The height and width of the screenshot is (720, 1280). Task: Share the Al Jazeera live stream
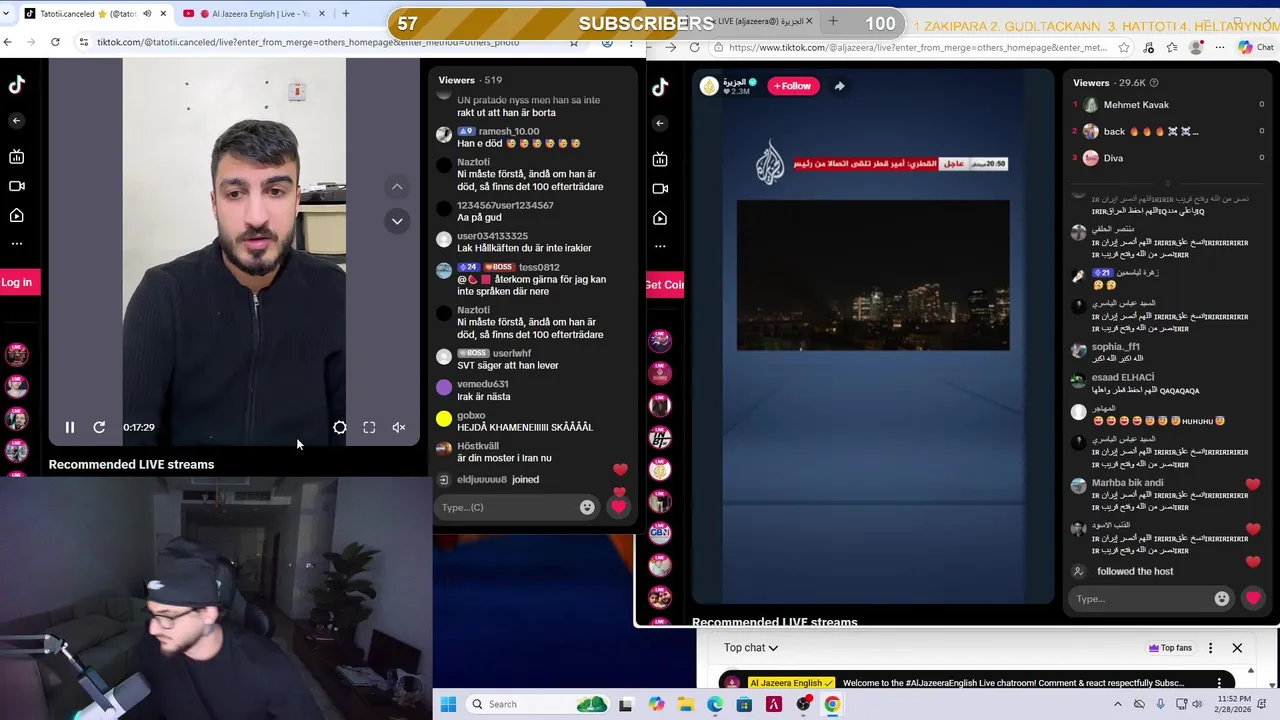839,86
